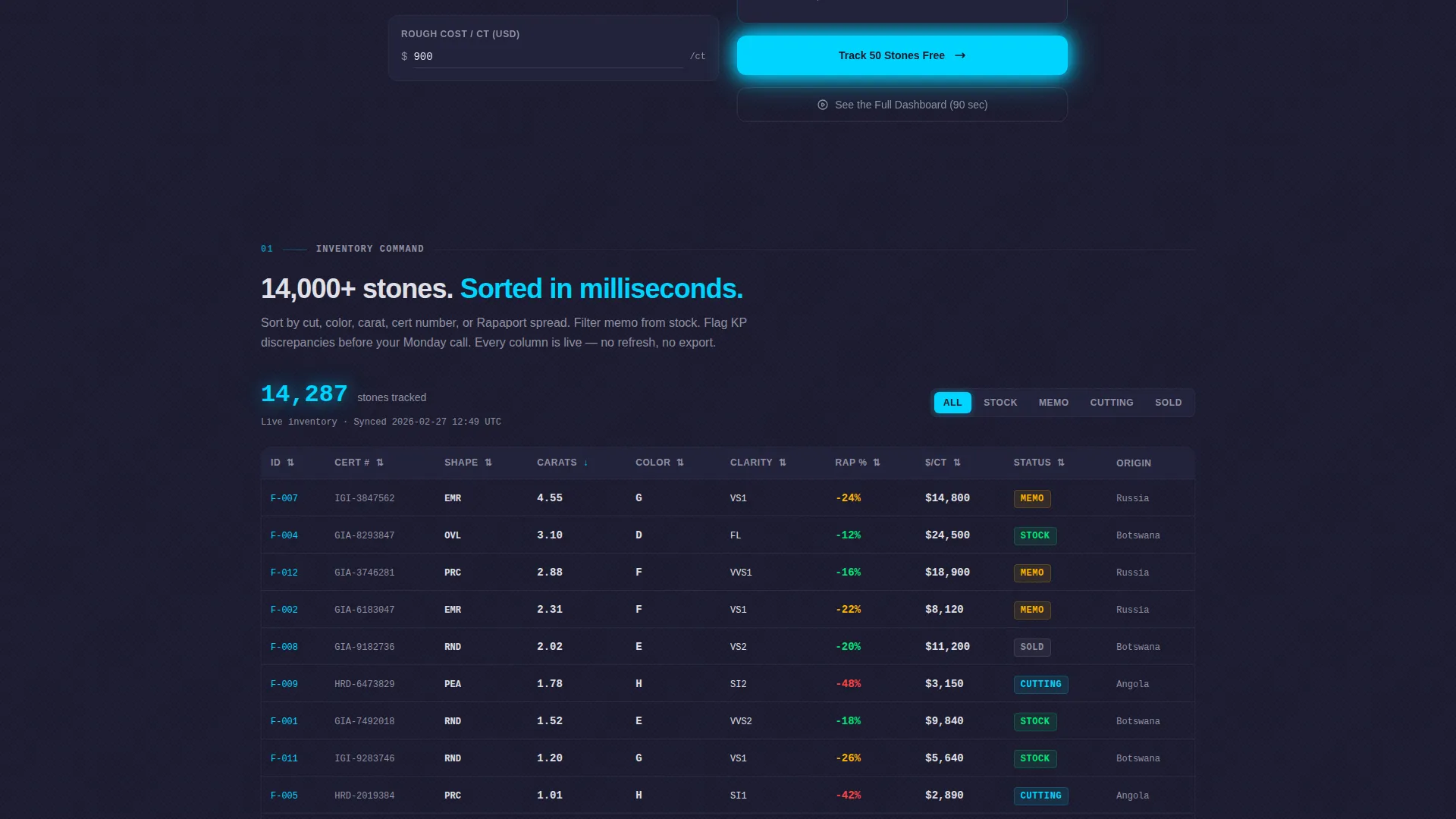Click price $18,900 cell

[947, 573]
